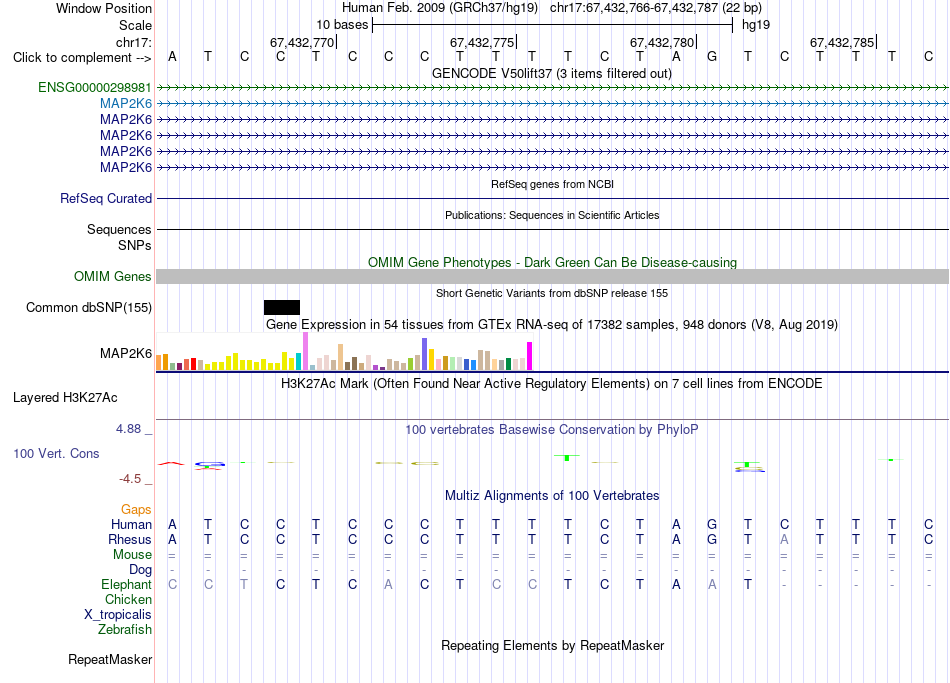
Task: Click the hg19 label next to scale bar
Action: [756, 25]
